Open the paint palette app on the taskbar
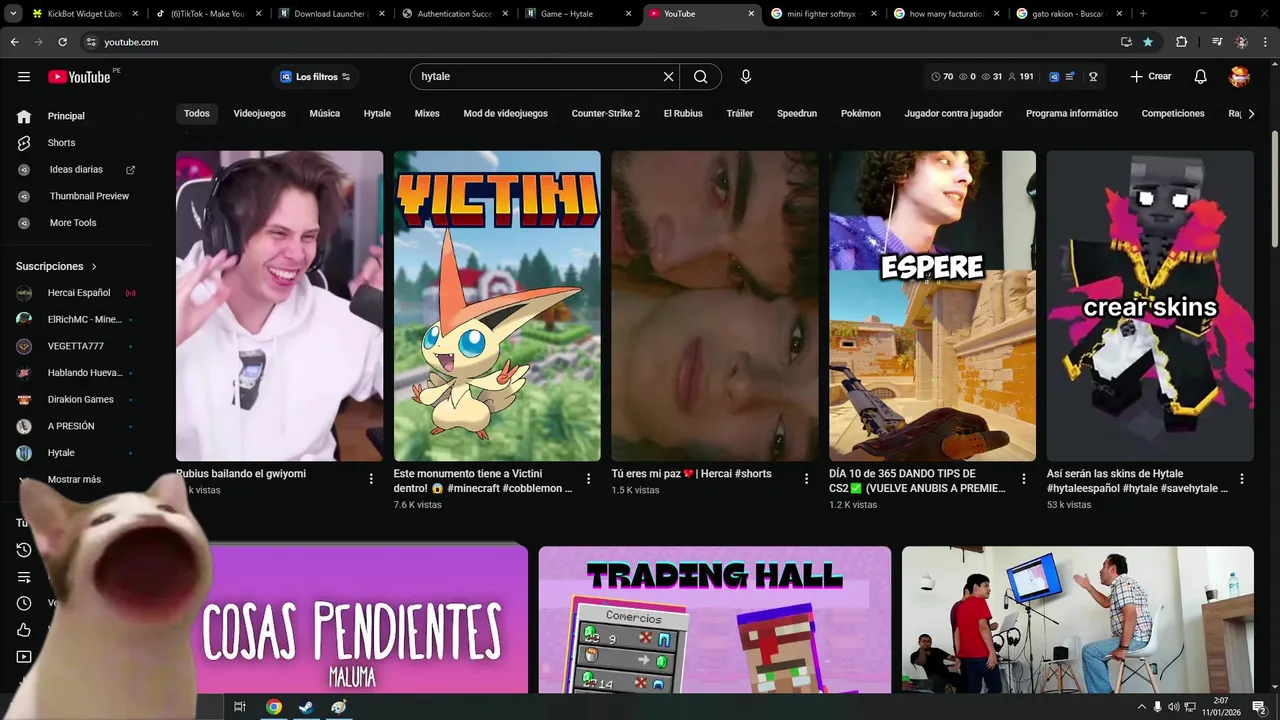 point(339,707)
